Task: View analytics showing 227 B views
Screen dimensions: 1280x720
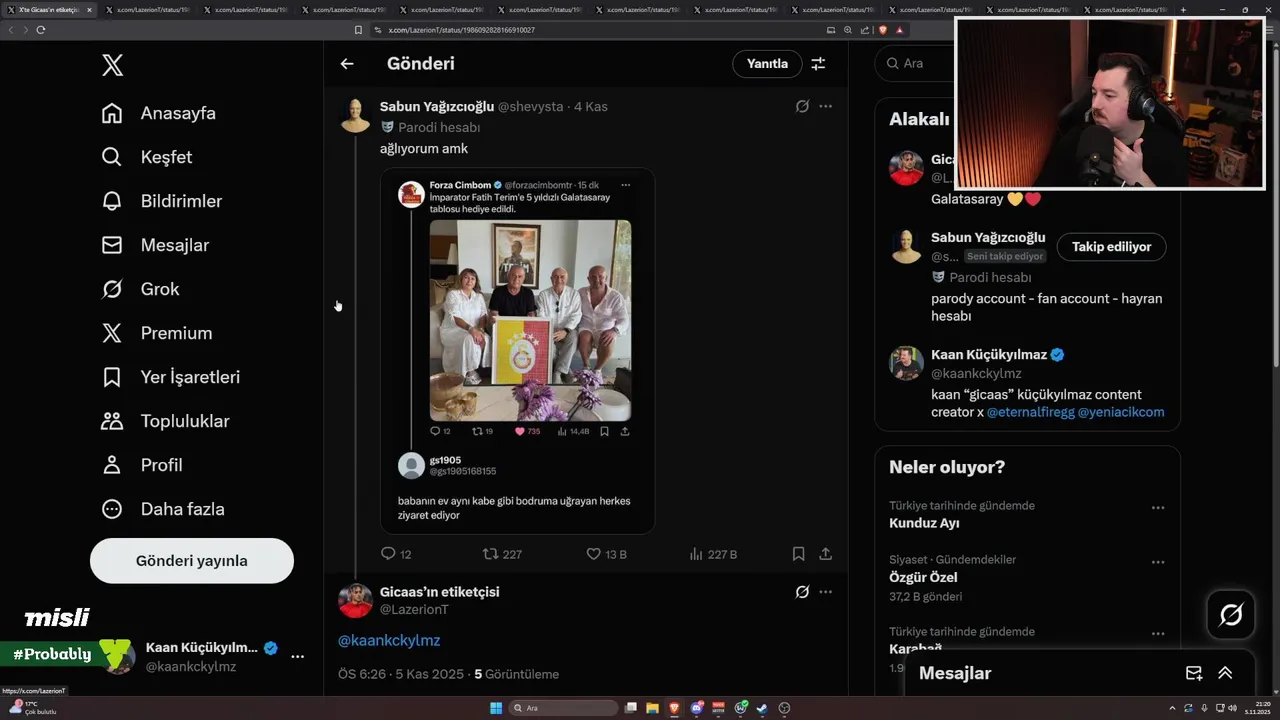Action: (x=713, y=553)
